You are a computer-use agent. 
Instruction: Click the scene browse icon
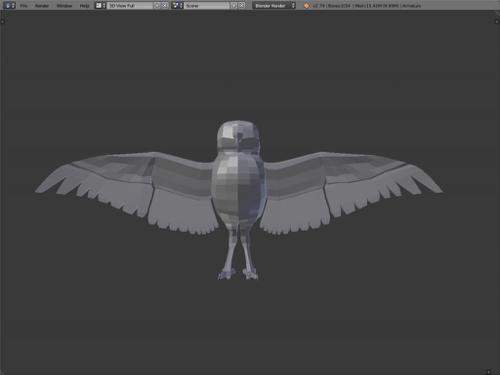click(x=177, y=6)
